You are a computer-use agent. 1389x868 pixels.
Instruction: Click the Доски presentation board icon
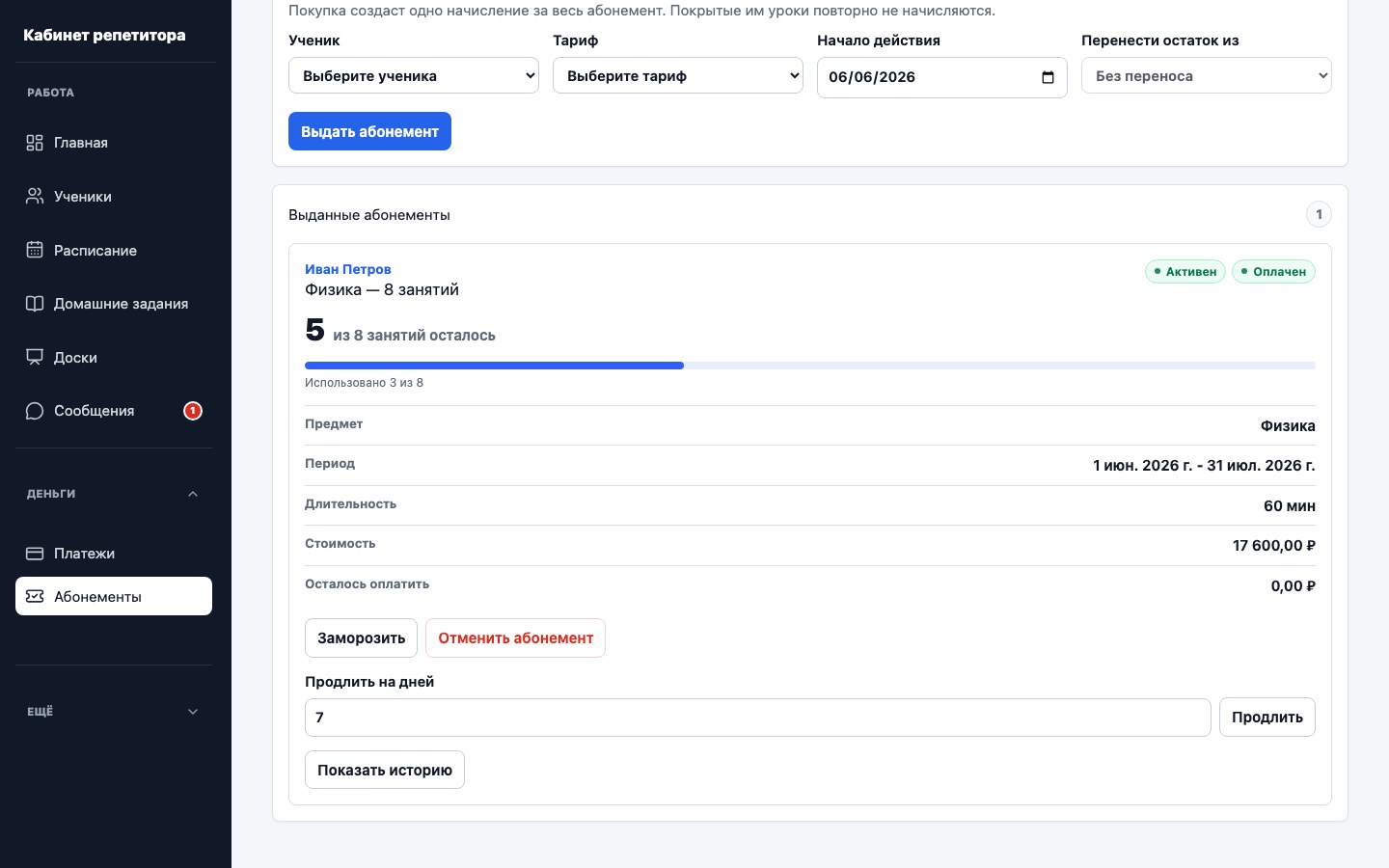pos(35,358)
